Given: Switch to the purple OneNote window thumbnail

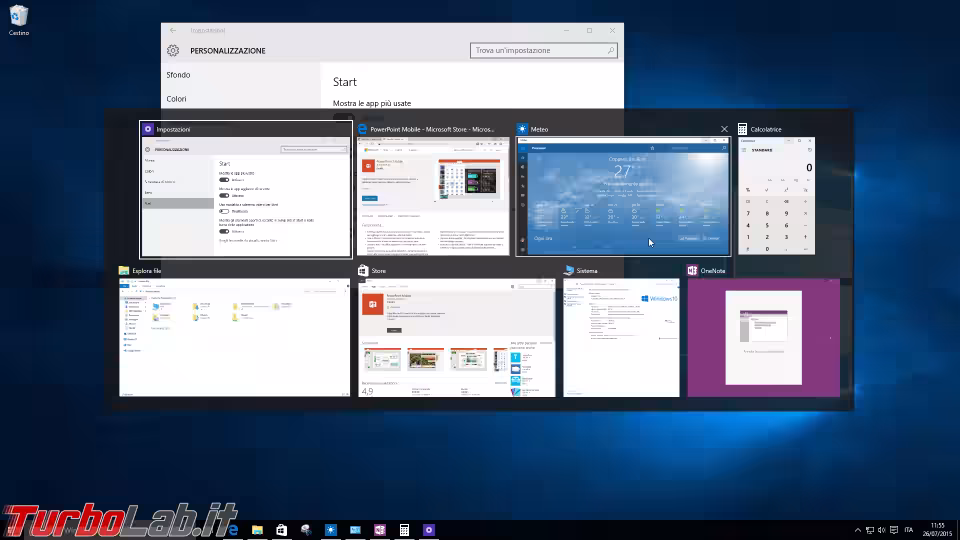Looking at the screenshot, I should click(x=763, y=337).
